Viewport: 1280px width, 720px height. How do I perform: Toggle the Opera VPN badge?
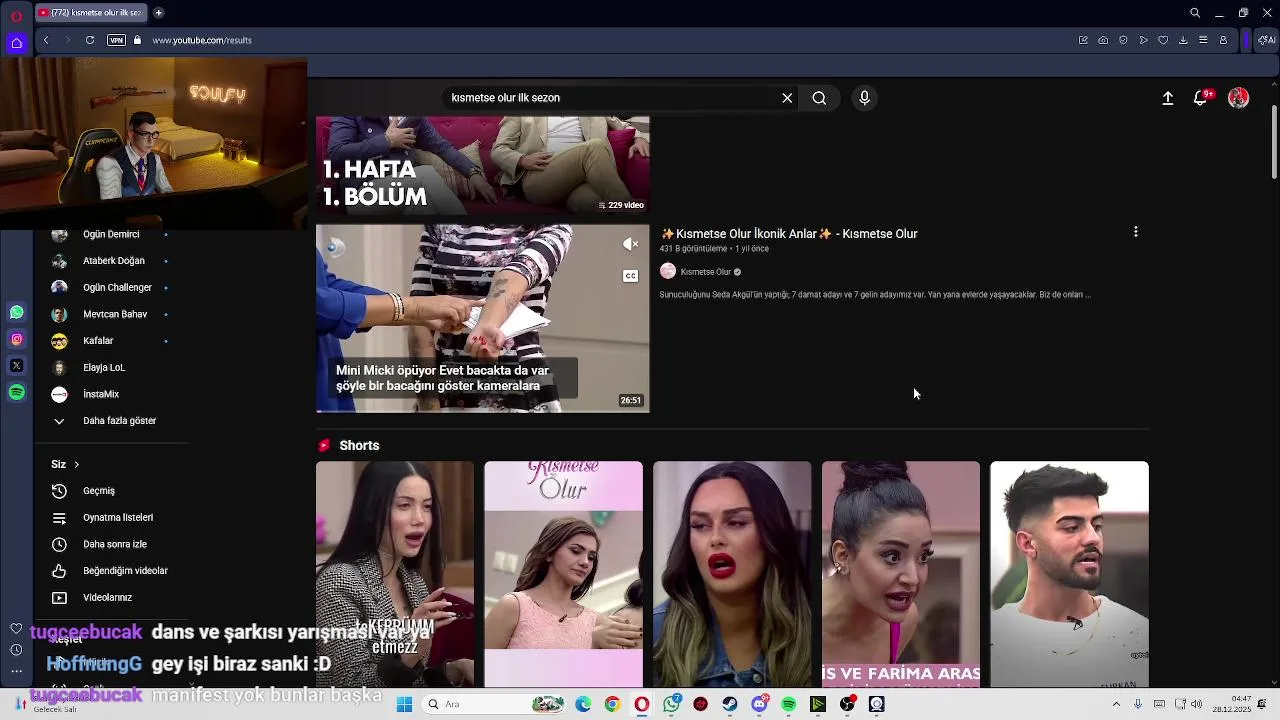[116, 40]
